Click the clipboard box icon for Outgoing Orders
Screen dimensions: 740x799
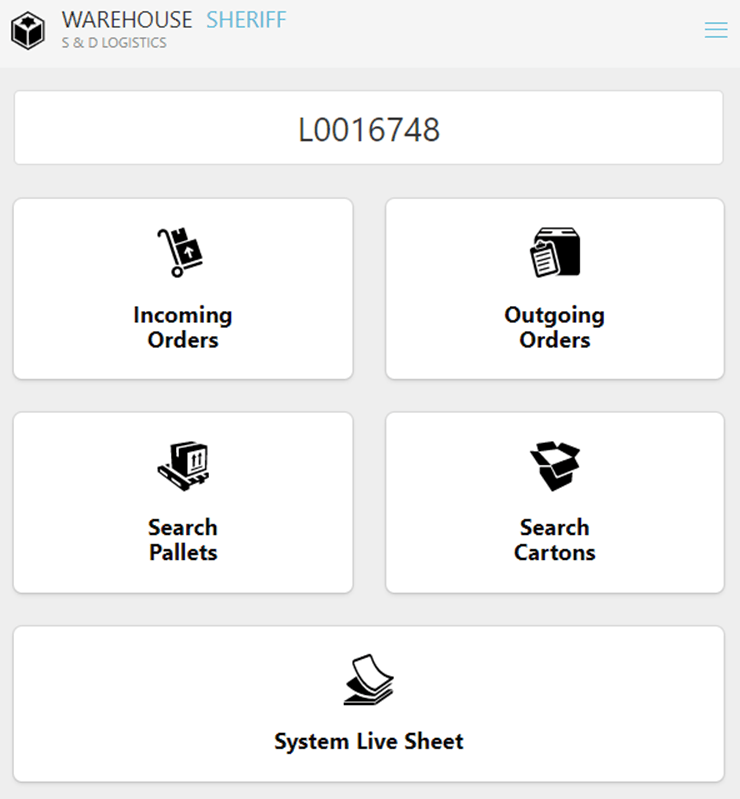coord(554,252)
